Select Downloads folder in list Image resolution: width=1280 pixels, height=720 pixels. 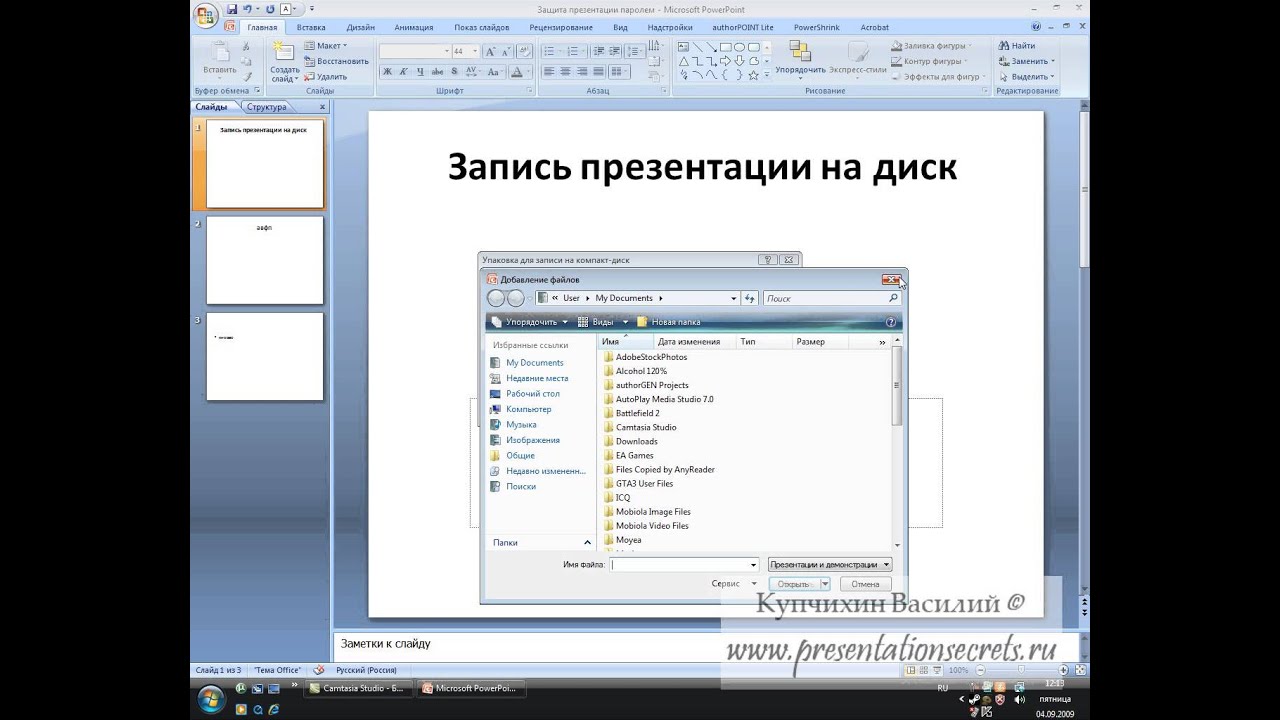click(x=636, y=441)
